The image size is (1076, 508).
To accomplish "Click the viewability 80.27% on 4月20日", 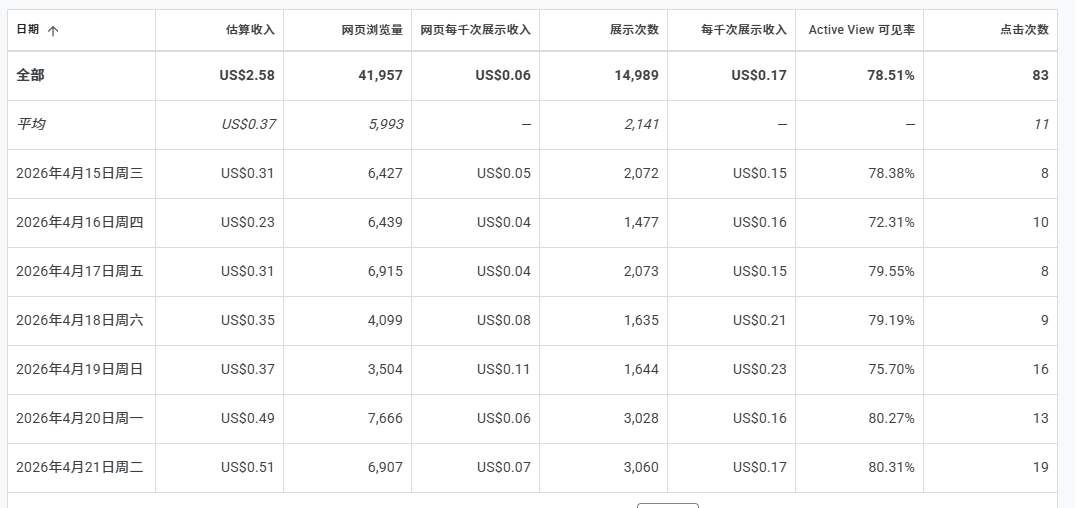I will pos(891,418).
